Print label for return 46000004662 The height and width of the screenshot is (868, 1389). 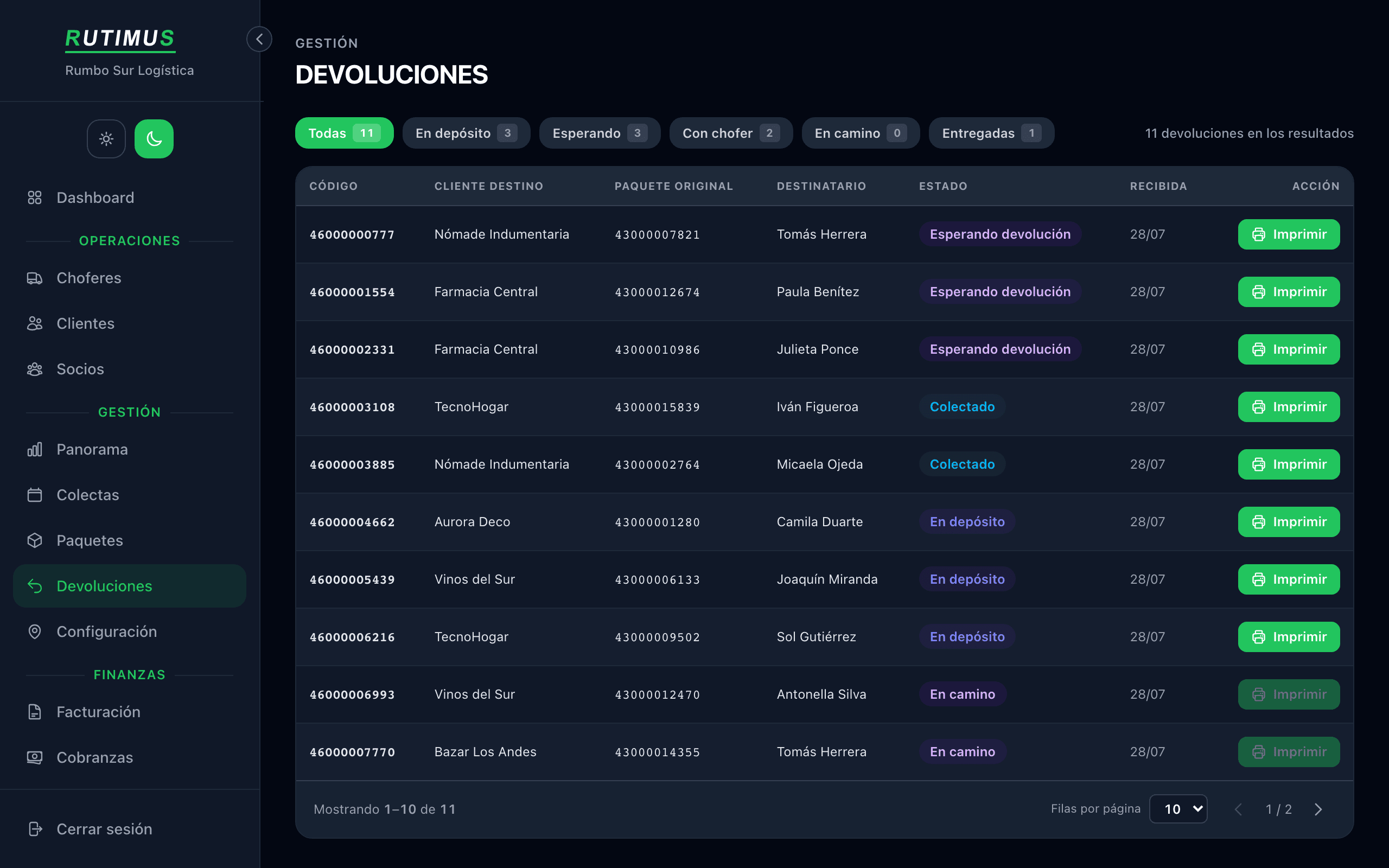tap(1289, 522)
